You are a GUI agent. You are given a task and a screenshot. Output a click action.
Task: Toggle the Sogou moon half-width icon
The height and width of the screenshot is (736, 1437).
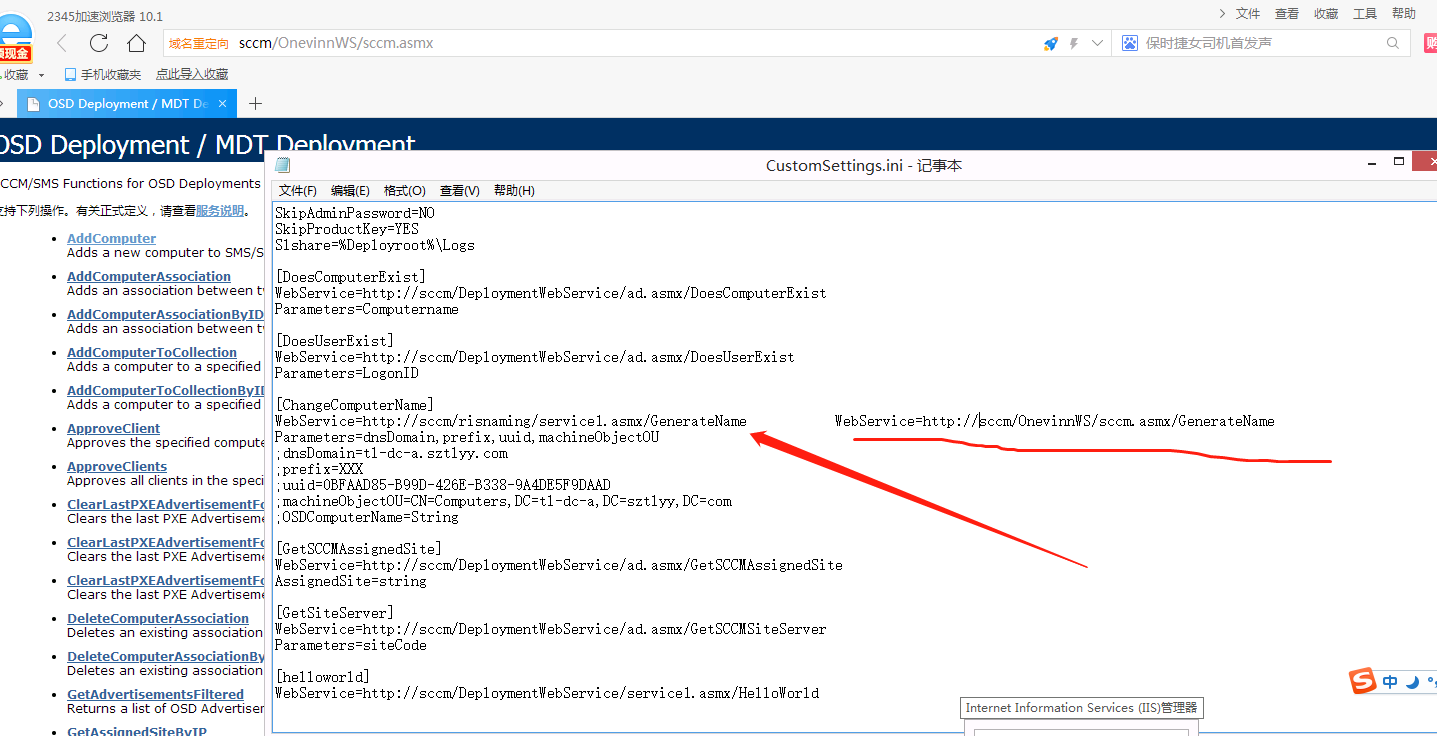click(x=1413, y=682)
